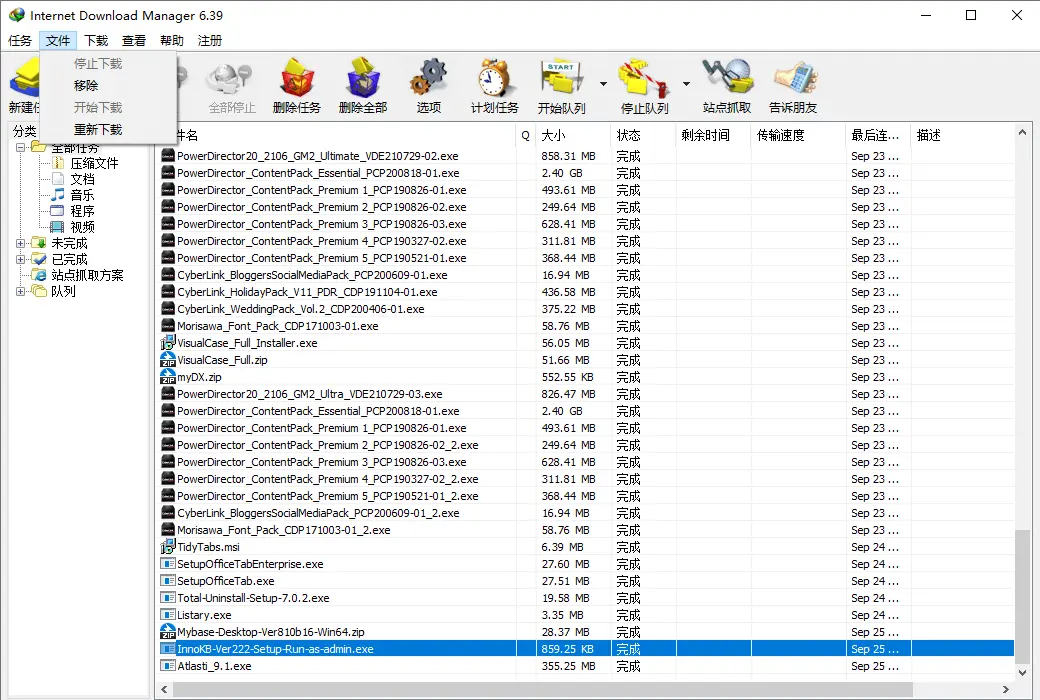The width and height of the screenshot is (1040, 700).
Task: Select 视频 category in tree
Action: click(82, 227)
